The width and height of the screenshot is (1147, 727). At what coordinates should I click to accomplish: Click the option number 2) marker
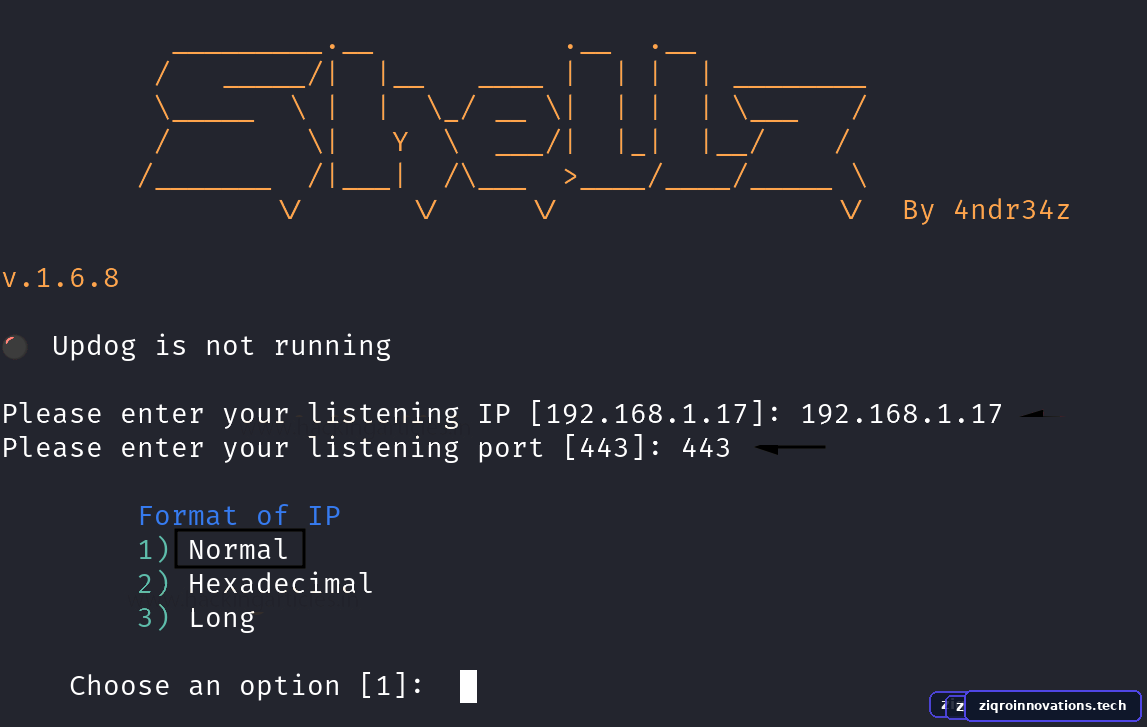[x=154, y=584]
